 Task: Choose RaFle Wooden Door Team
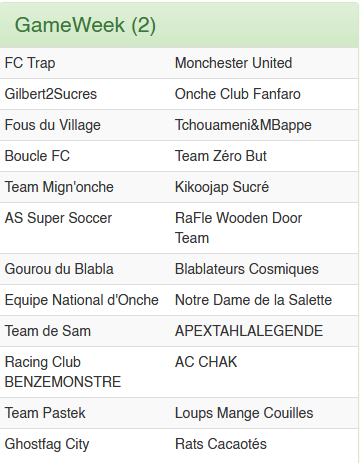238,228
